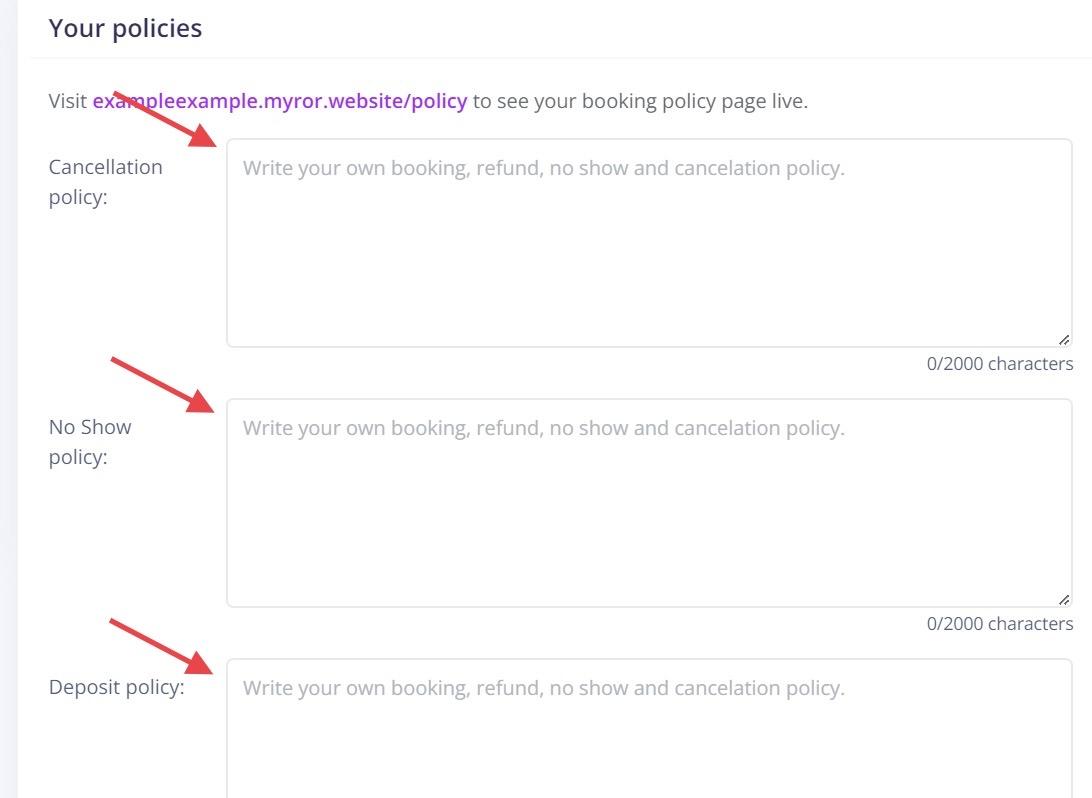Click the "Your policies" section heading
Image resolution: width=1092 pixels, height=798 pixels.
click(x=125, y=28)
